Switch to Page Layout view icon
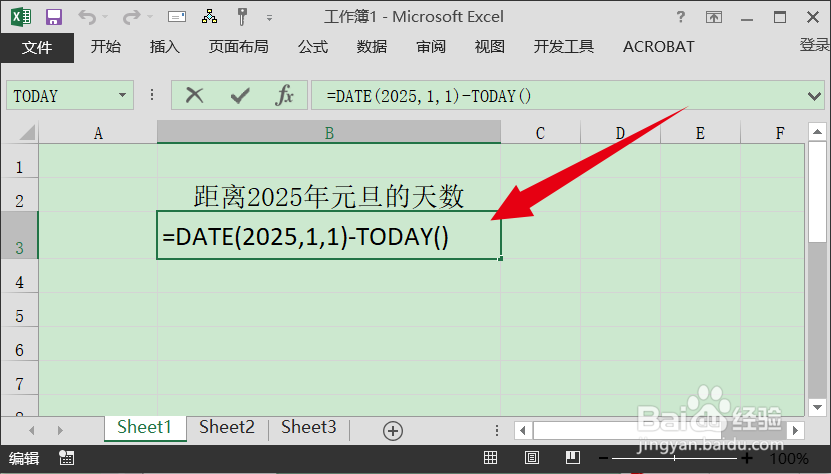This screenshot has height=474, width=831. point(532,458)
